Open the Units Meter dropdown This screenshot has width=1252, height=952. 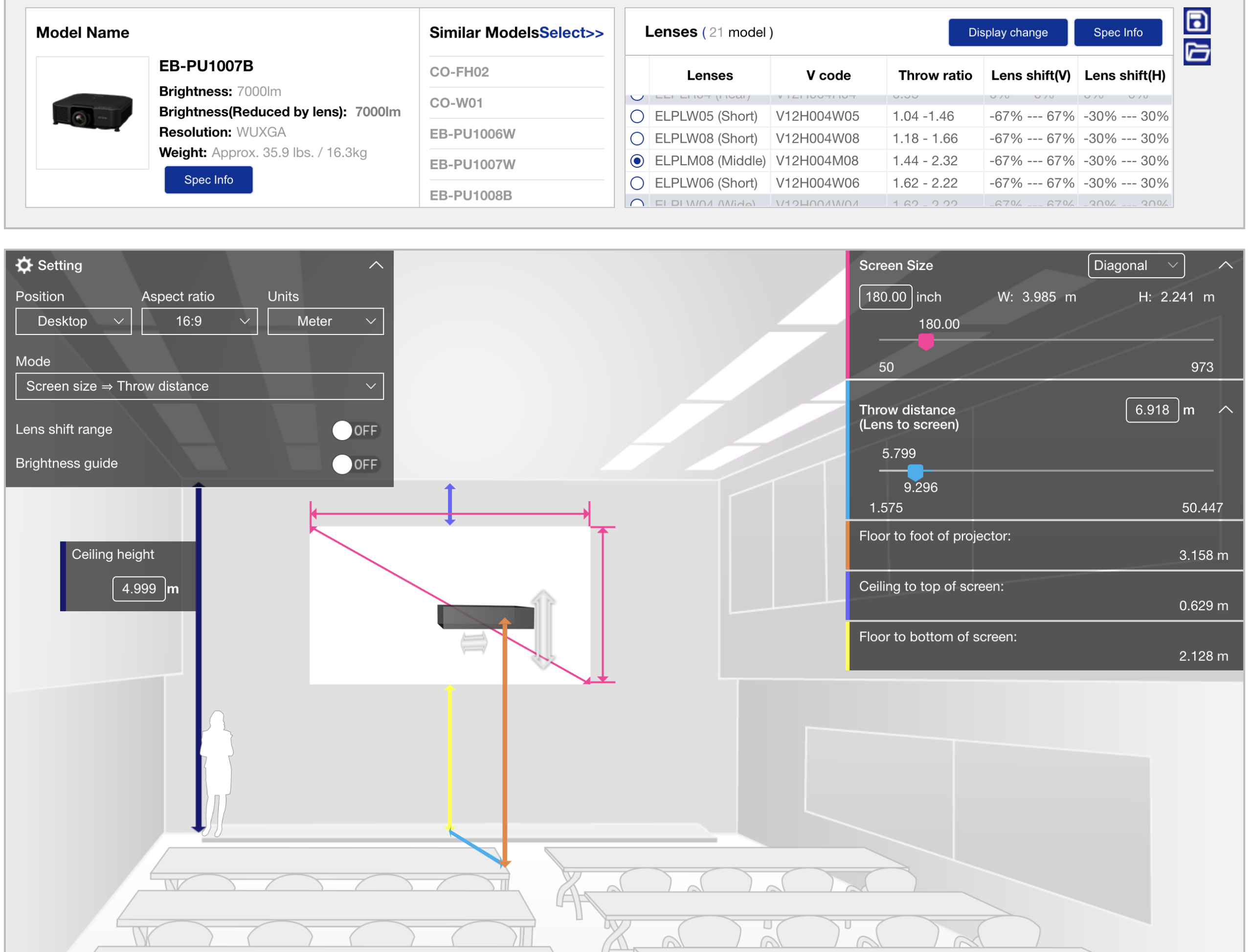point(326,321)
